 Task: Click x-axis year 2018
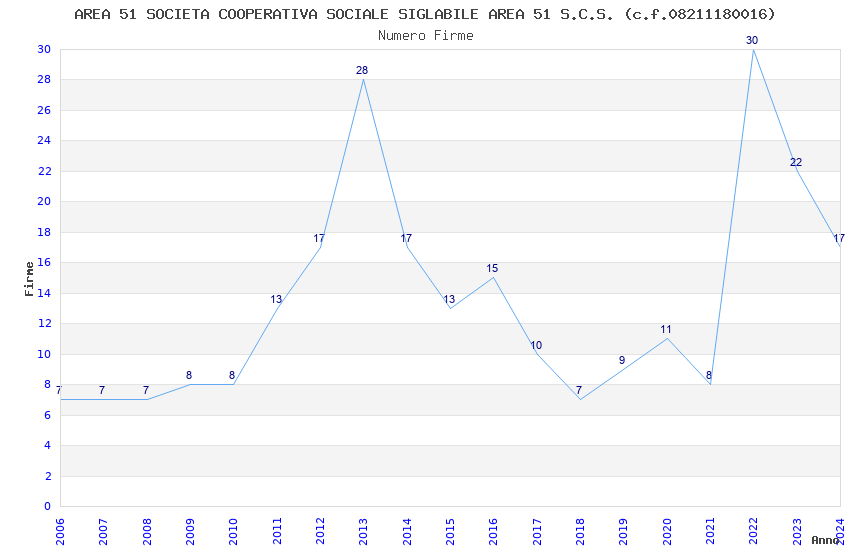click(x=581, y=531)
